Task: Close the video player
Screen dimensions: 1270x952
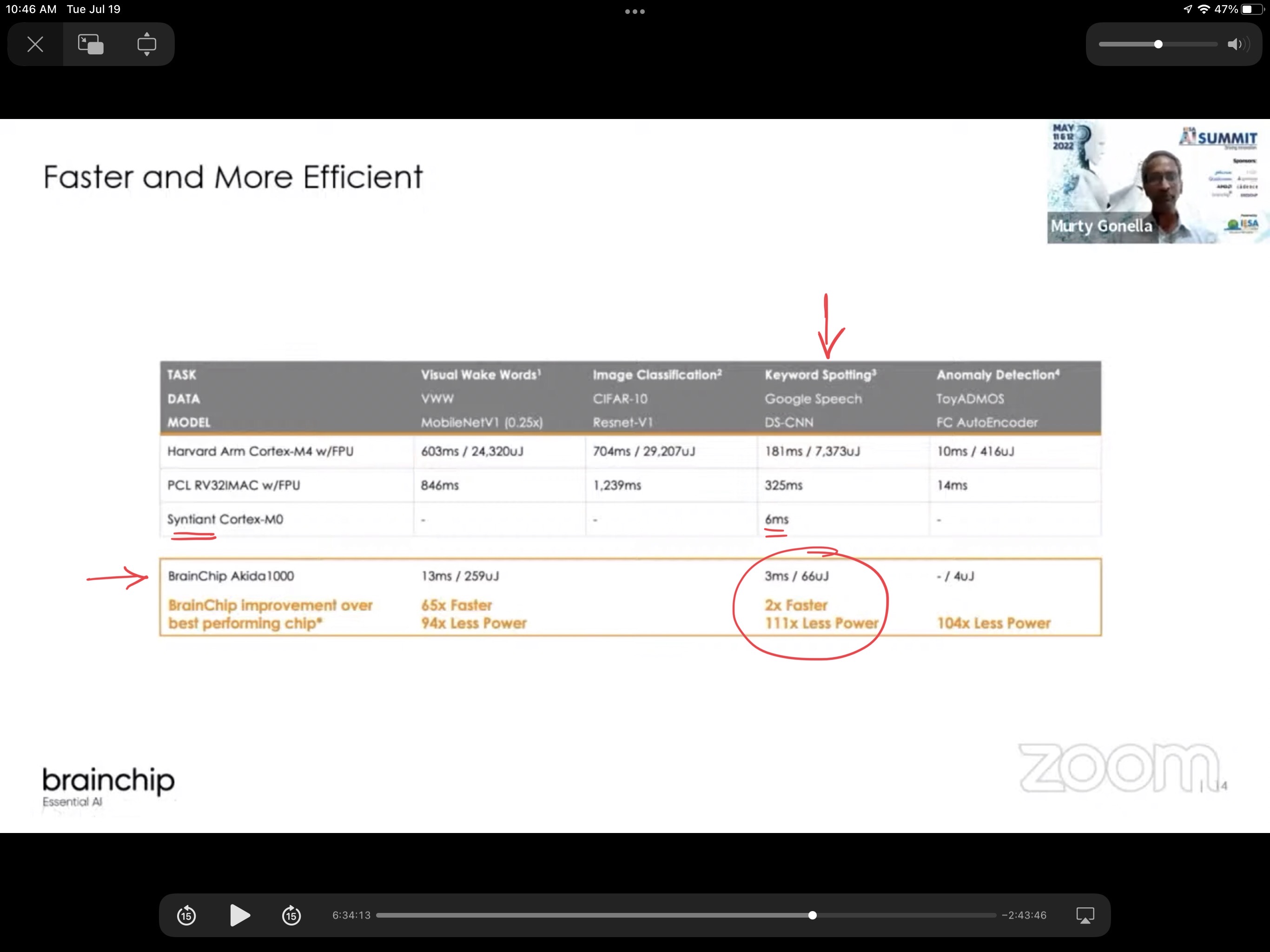Action: pyautogui.click(x=36, y=44)
